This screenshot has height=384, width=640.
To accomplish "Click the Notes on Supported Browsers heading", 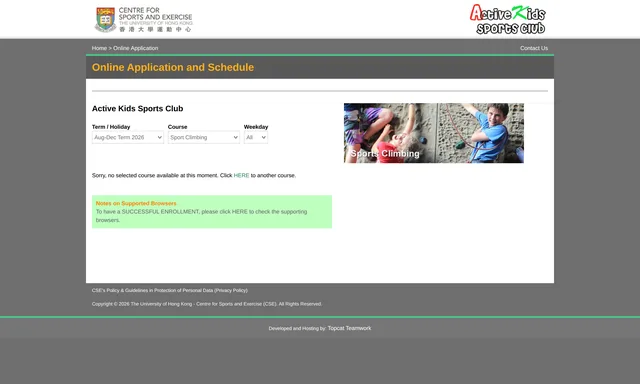I will 136,203.
